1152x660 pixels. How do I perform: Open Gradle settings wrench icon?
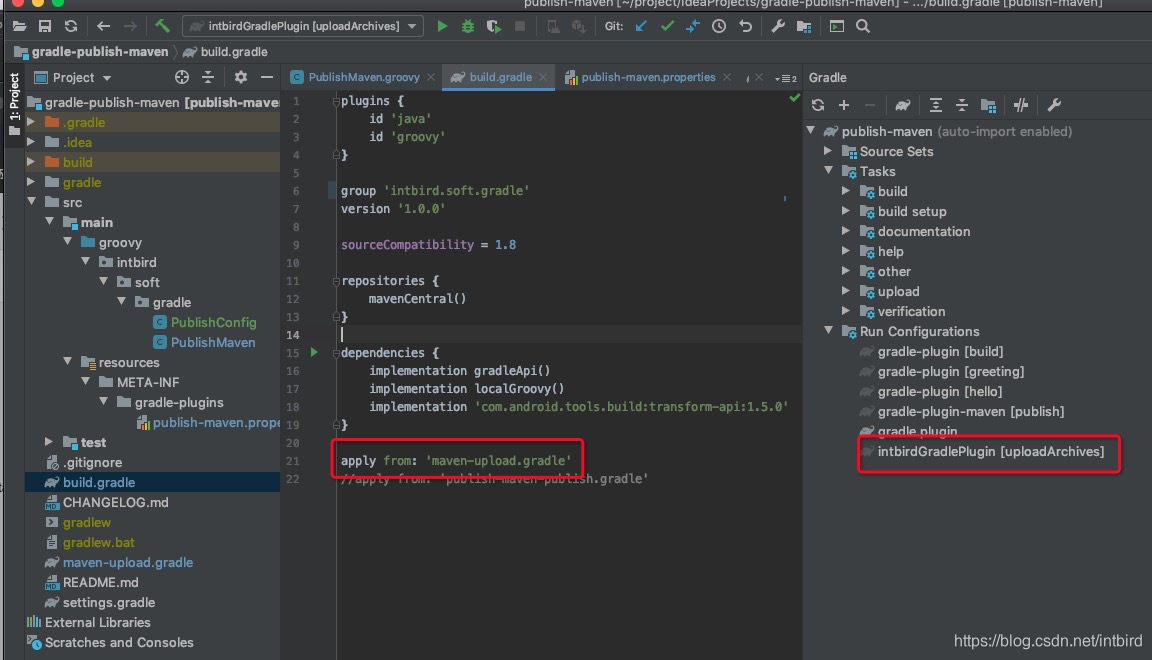click(x=1054, y=105)
